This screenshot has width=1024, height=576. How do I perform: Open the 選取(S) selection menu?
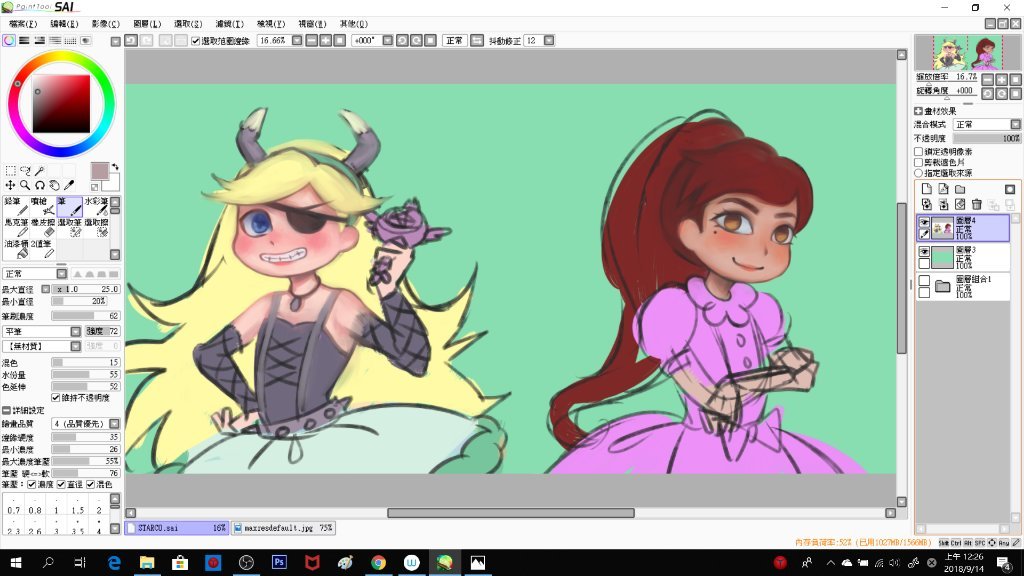[188, 24]
